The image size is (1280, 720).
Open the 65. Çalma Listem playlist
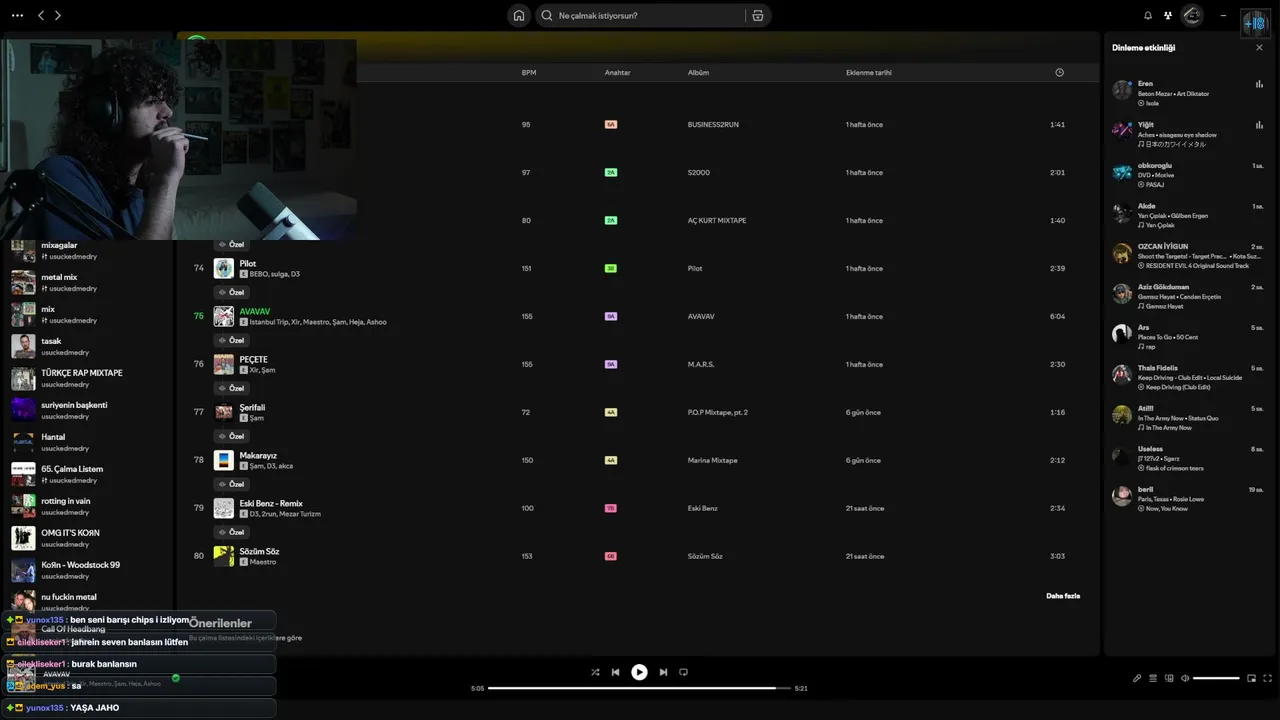(88, 474)
